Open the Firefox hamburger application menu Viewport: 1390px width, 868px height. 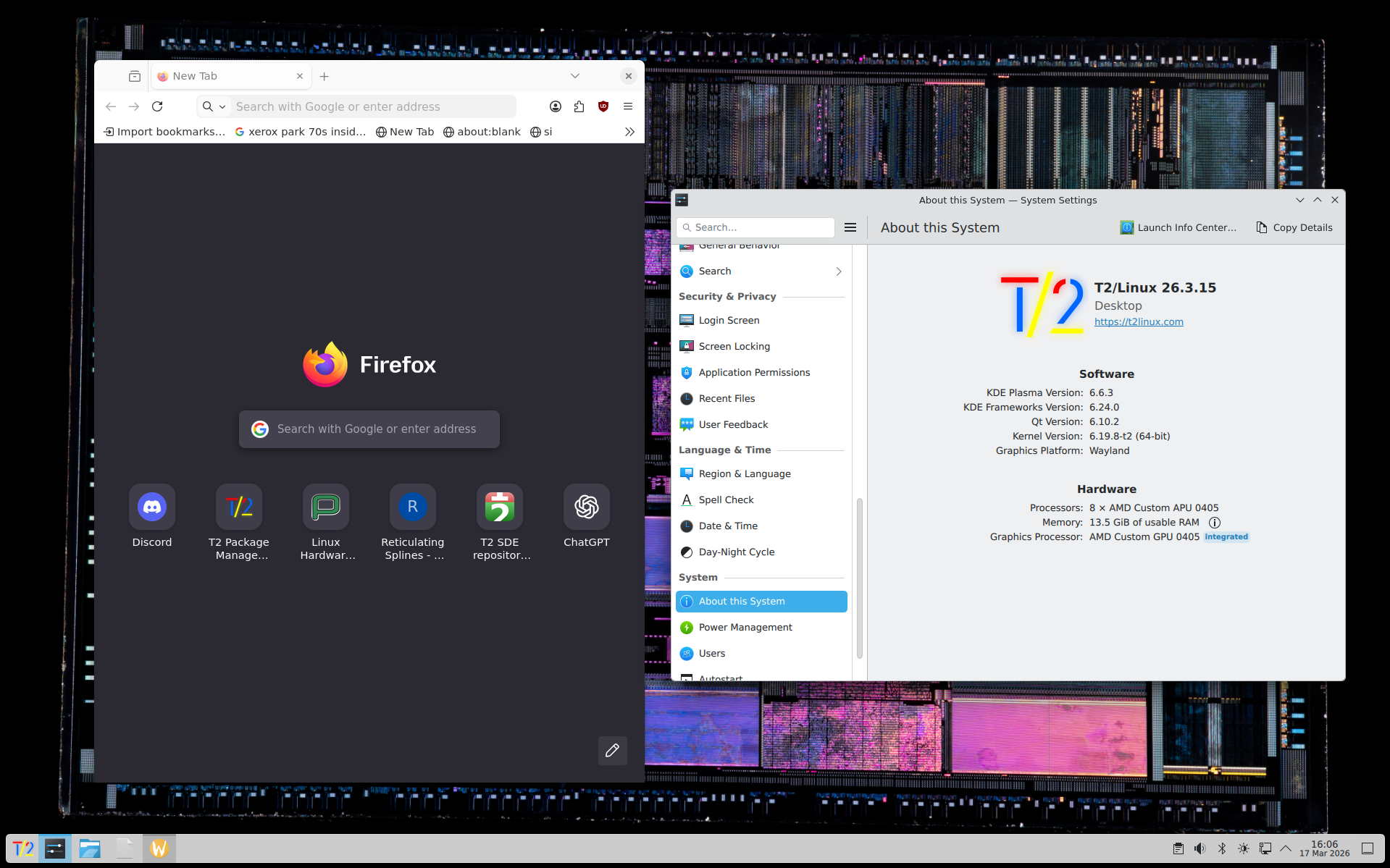(628, 106)
